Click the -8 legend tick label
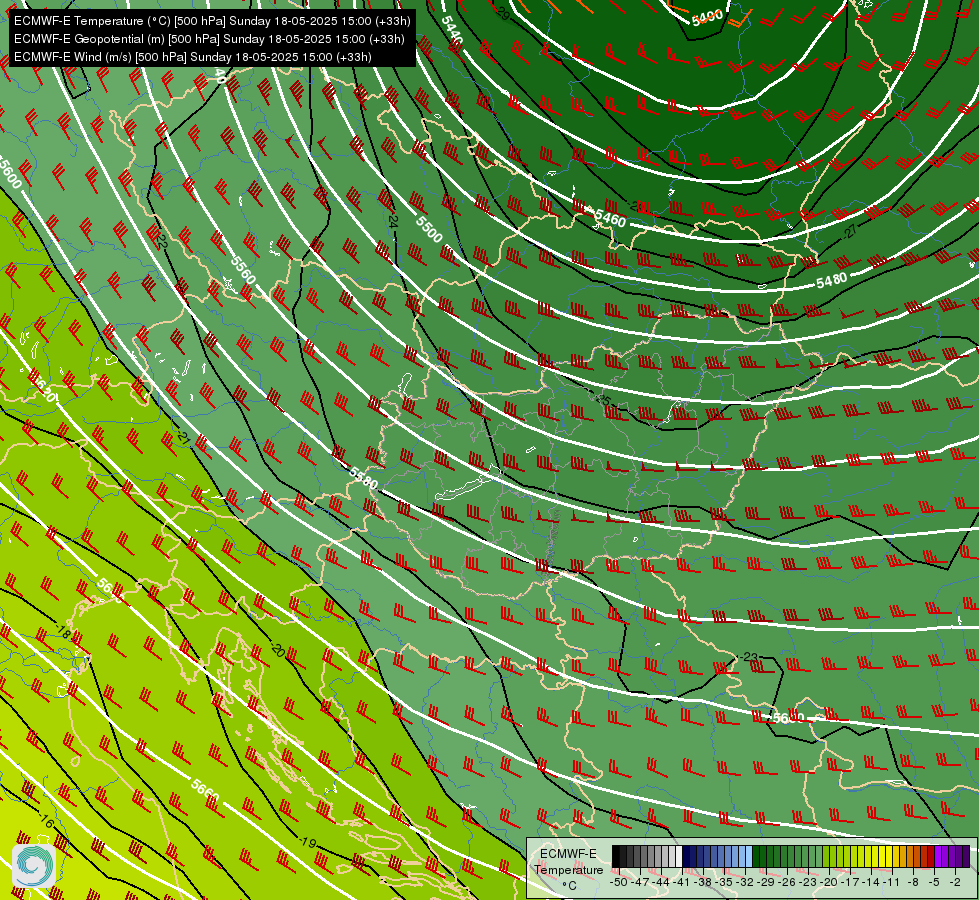This screenshot has width=979, height=900. 913,882
